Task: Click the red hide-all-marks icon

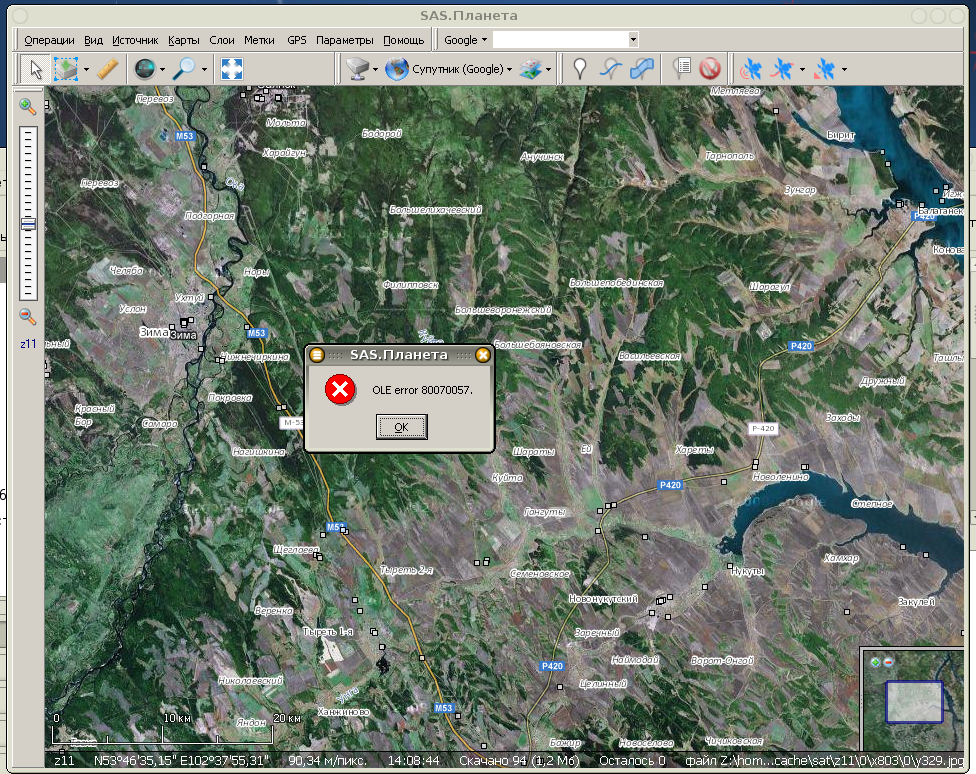Action: 710,69
